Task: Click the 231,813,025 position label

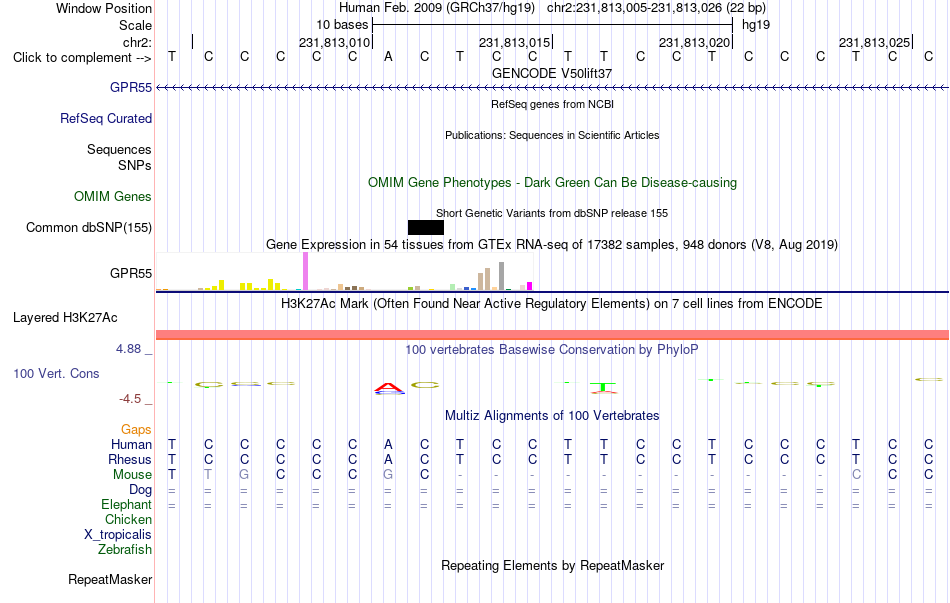Action: coord(874,42)
